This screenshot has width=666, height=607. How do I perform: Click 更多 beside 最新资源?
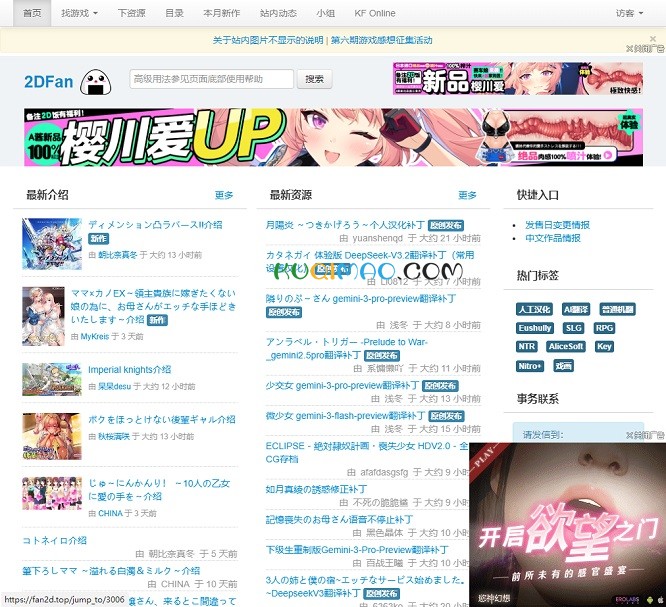[x=467, y=195]
